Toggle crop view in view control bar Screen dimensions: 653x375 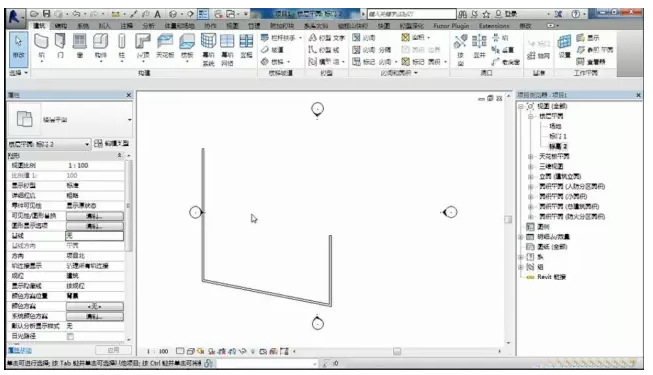pos(222,351)
